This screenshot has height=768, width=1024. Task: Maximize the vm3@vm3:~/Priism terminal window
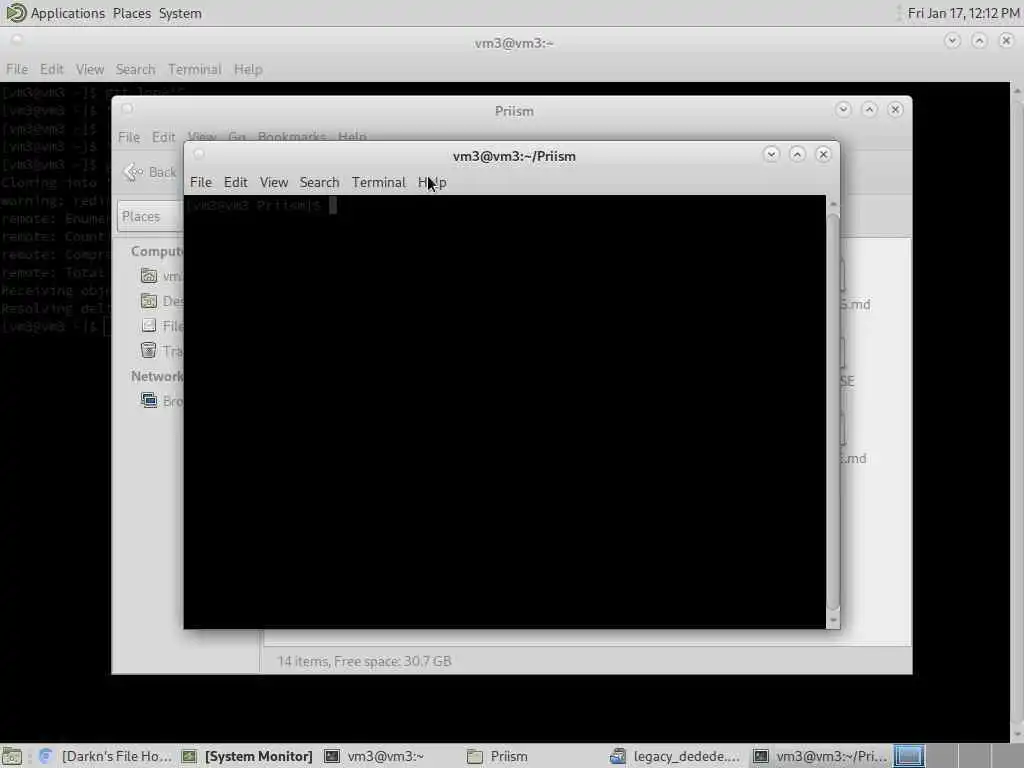(797, 155)
